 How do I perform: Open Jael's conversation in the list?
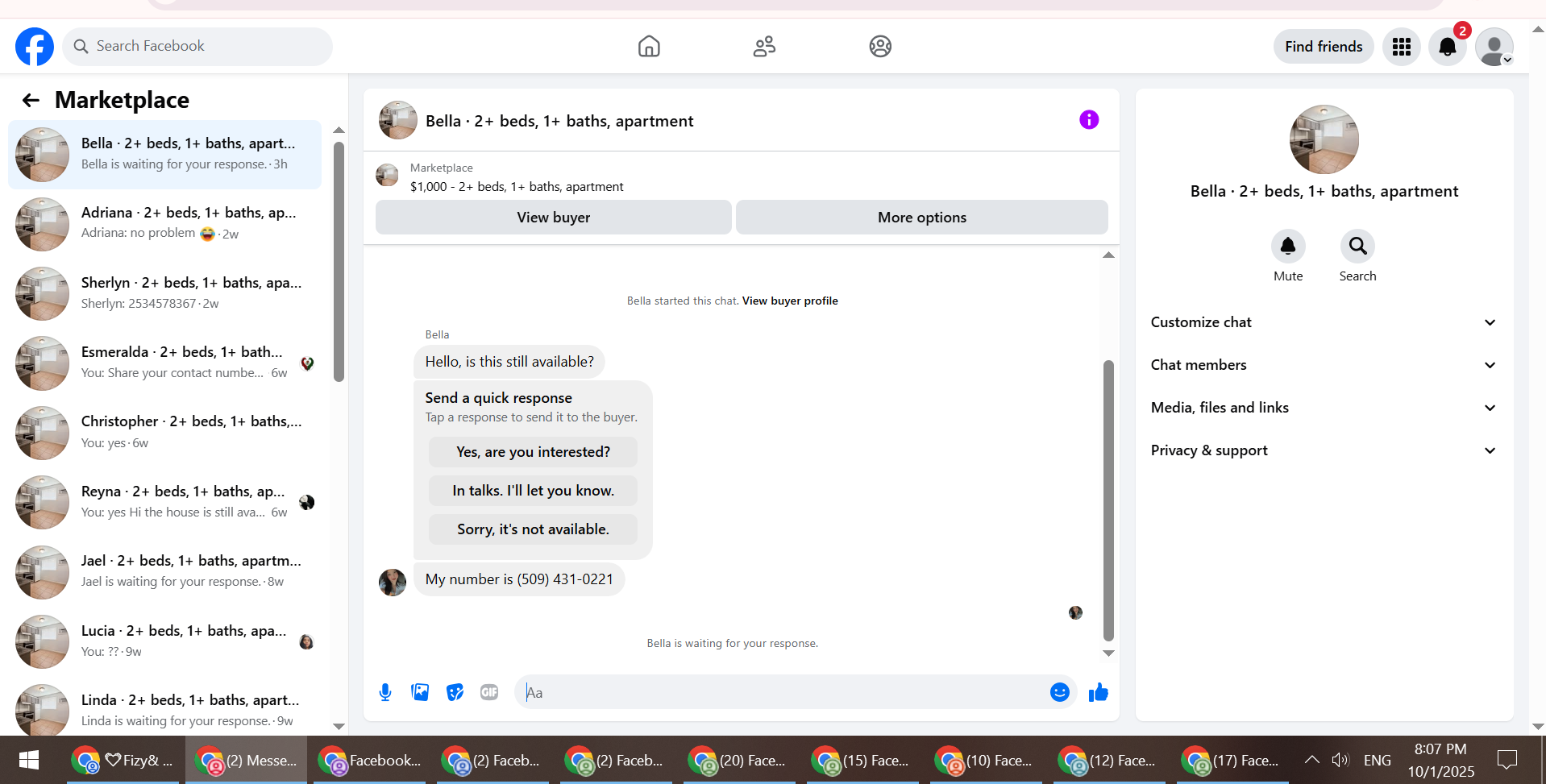164,572
